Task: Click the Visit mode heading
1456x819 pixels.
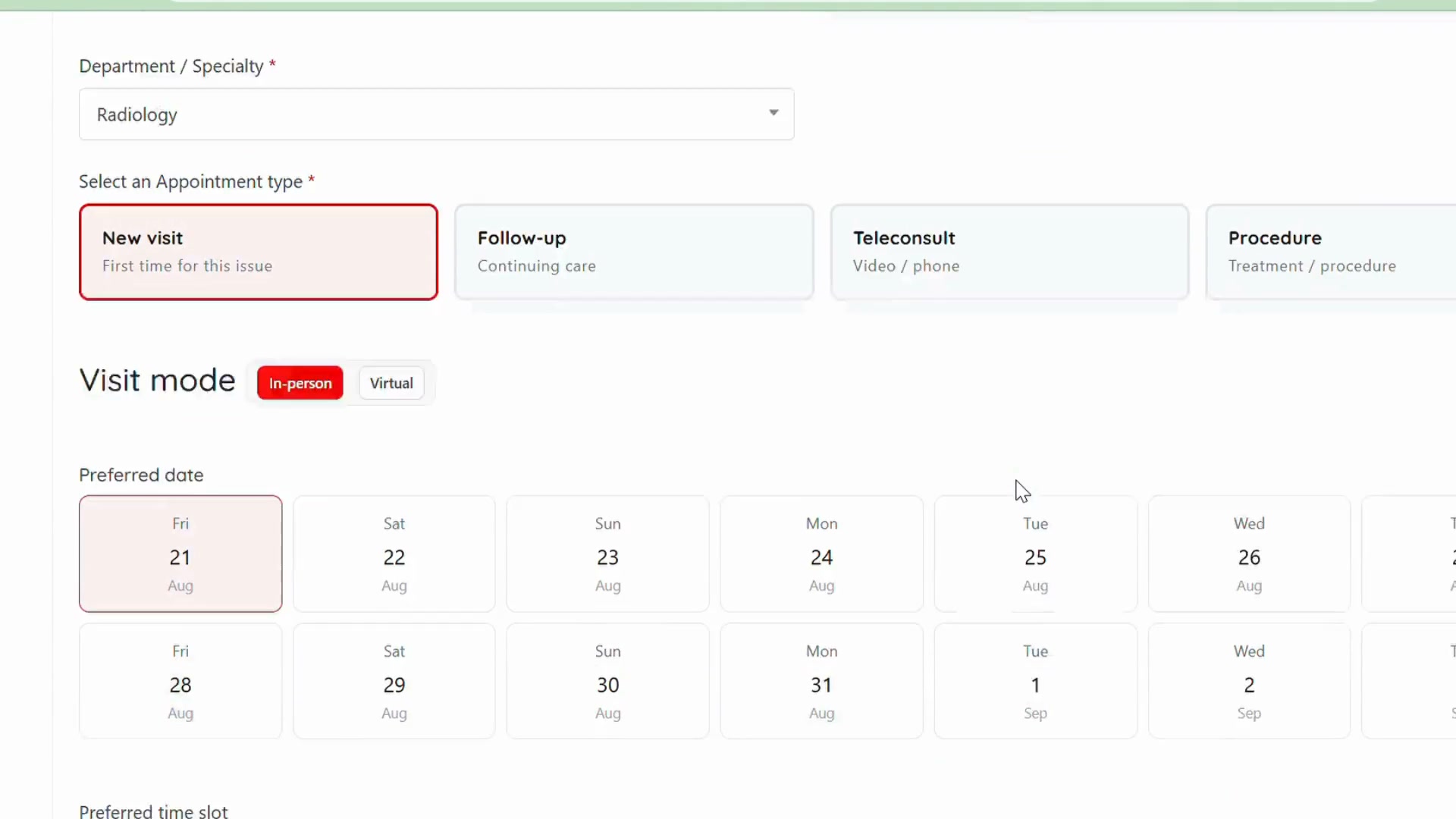Action: pos(158,381)
